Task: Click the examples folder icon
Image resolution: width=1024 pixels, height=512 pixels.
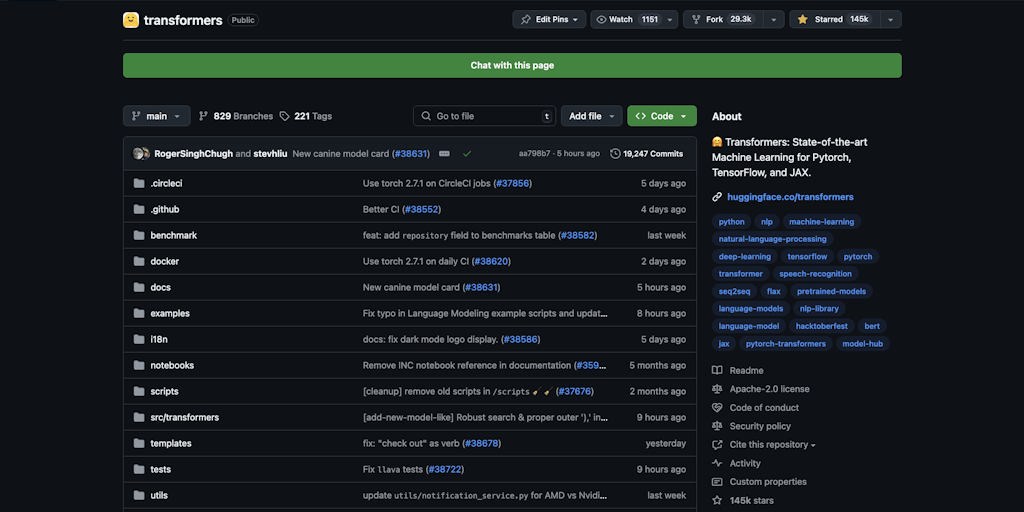Action: pyautogui.click(x=139, y=313)
